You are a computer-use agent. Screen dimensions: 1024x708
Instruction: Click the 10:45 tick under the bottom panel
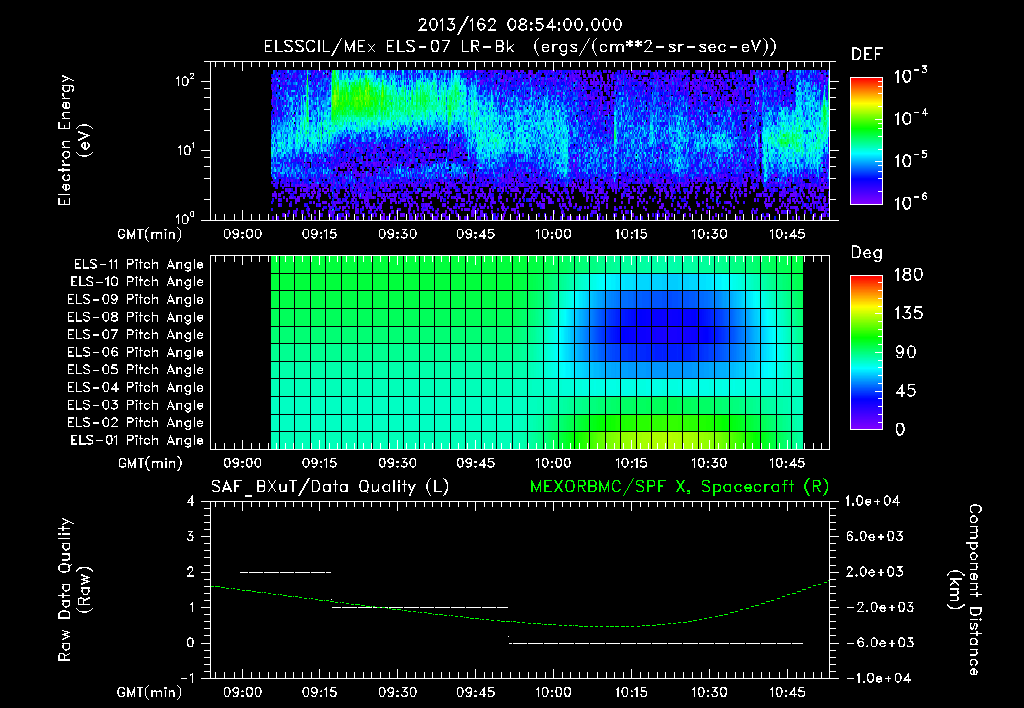787,692
